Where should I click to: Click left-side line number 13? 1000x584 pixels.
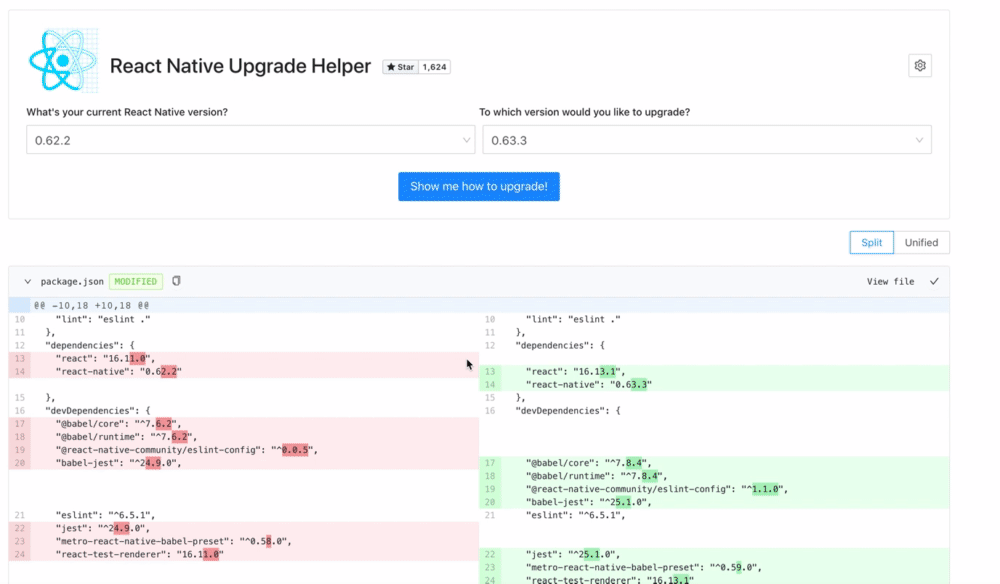pos(19,358)
